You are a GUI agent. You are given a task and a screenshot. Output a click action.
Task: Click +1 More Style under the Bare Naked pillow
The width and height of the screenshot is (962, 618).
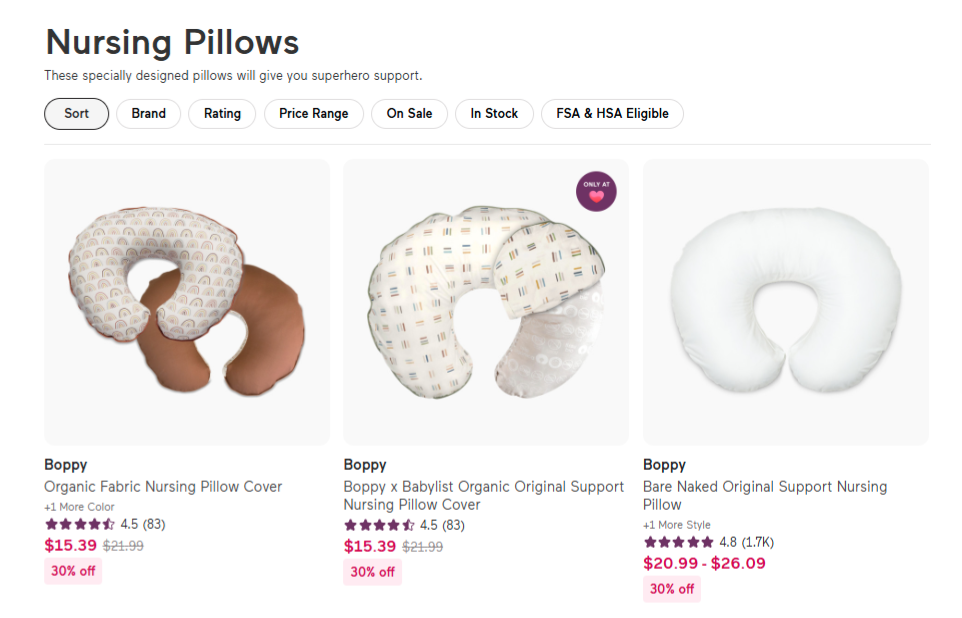coord(677,524)
